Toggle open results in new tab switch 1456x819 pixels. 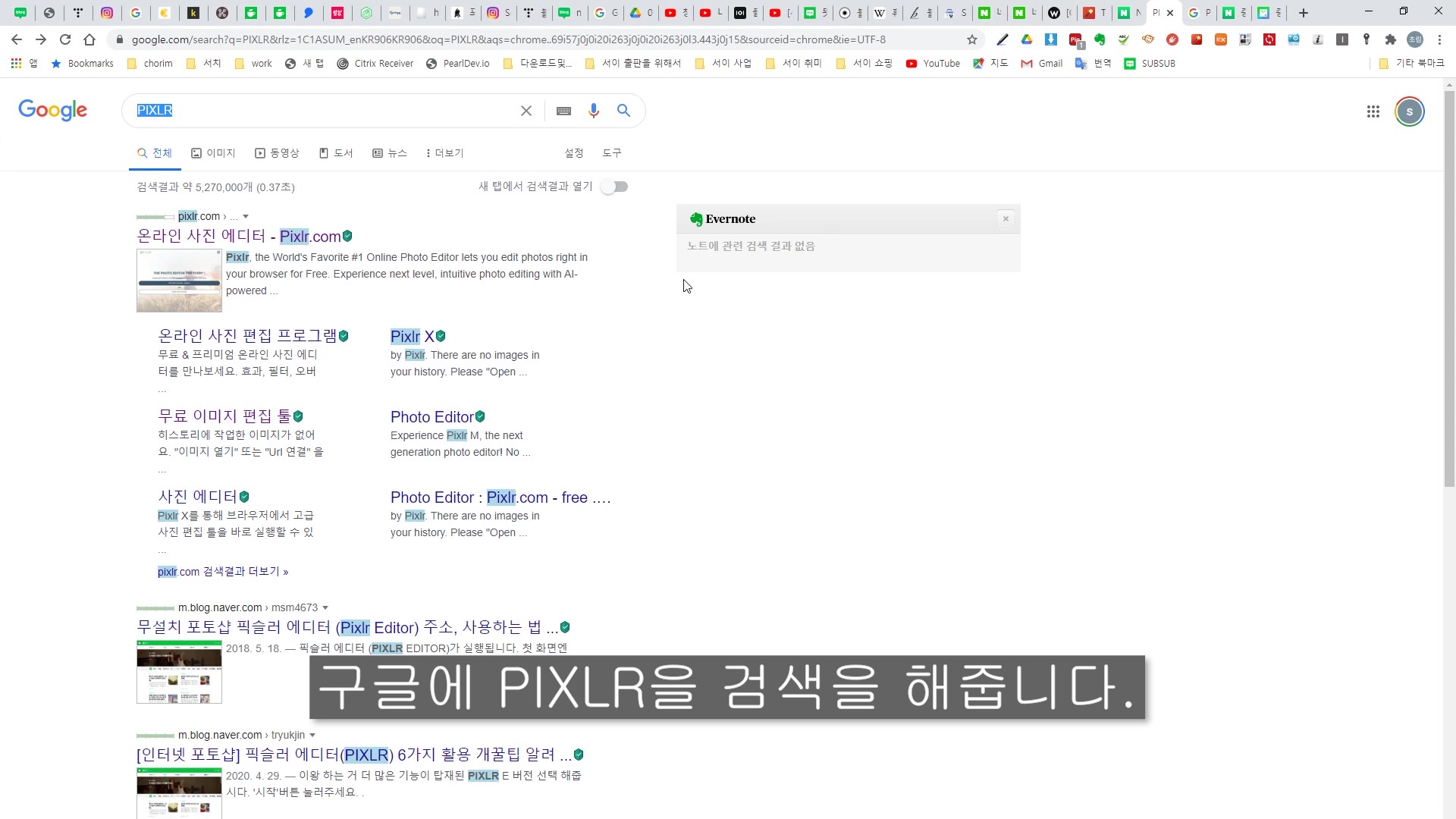pos(615,187)
